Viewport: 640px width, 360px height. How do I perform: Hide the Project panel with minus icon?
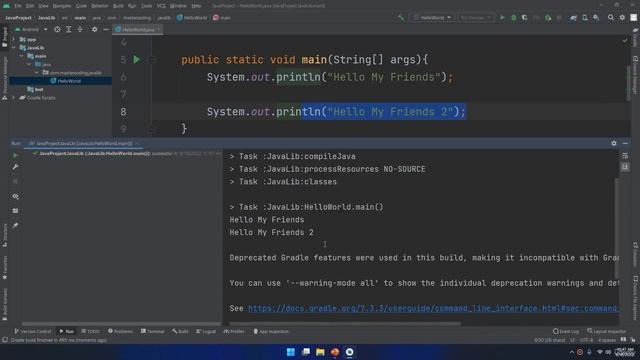click(106, 29)
